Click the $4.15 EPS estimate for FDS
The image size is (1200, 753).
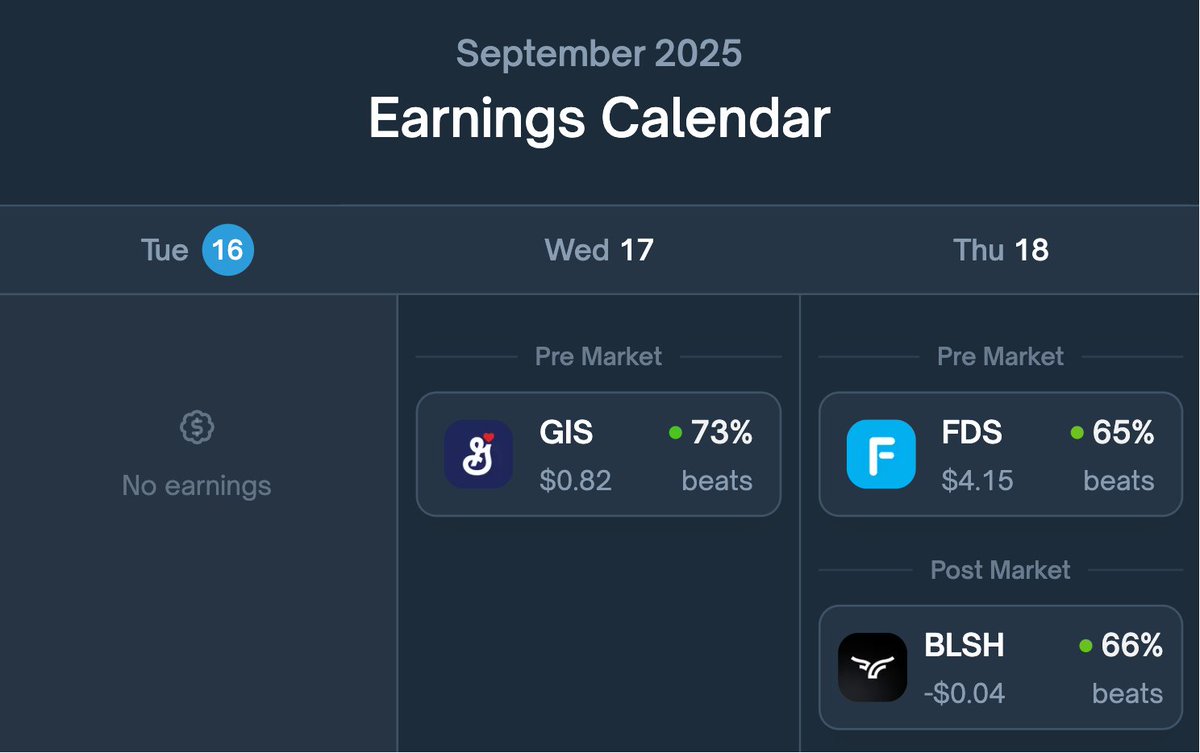977,481
